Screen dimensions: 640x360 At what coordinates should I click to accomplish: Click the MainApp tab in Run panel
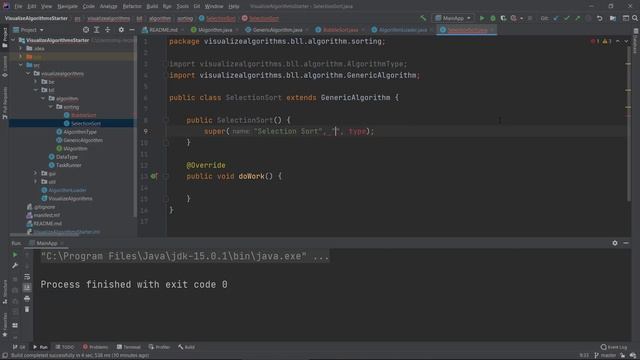[47, 243]
